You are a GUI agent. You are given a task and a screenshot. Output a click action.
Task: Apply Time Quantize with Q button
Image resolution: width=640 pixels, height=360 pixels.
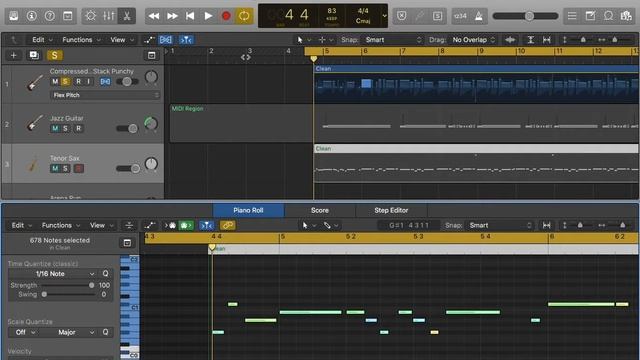coord(105,273)
